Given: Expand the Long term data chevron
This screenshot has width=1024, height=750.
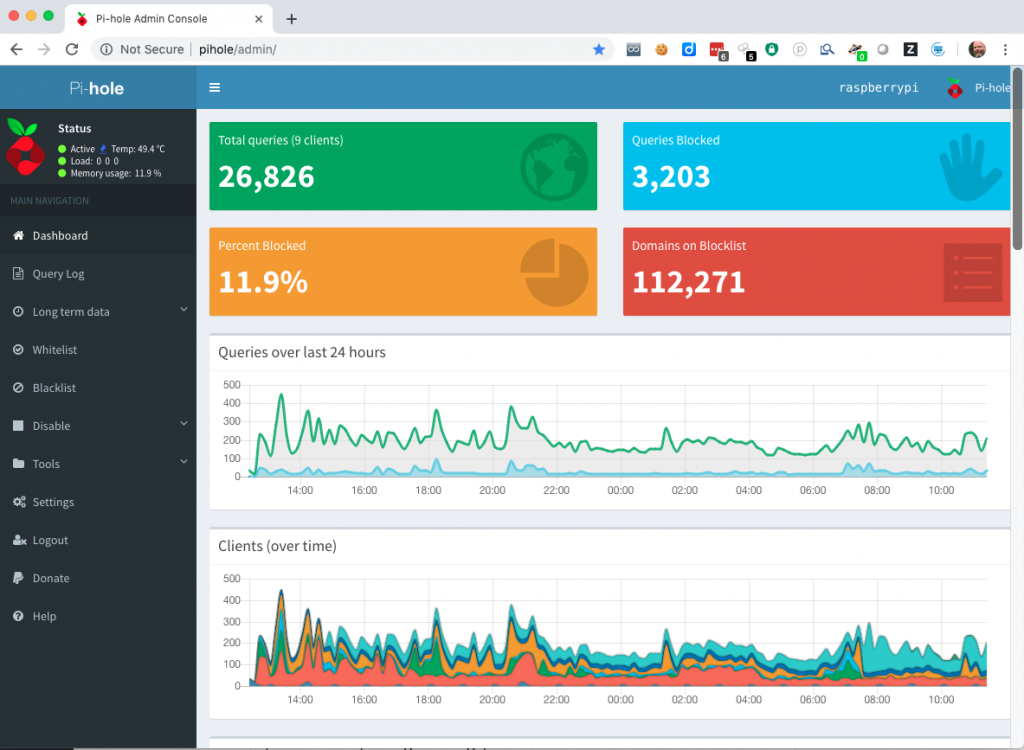Looking at the screenshot, I should tap(184, 309).
